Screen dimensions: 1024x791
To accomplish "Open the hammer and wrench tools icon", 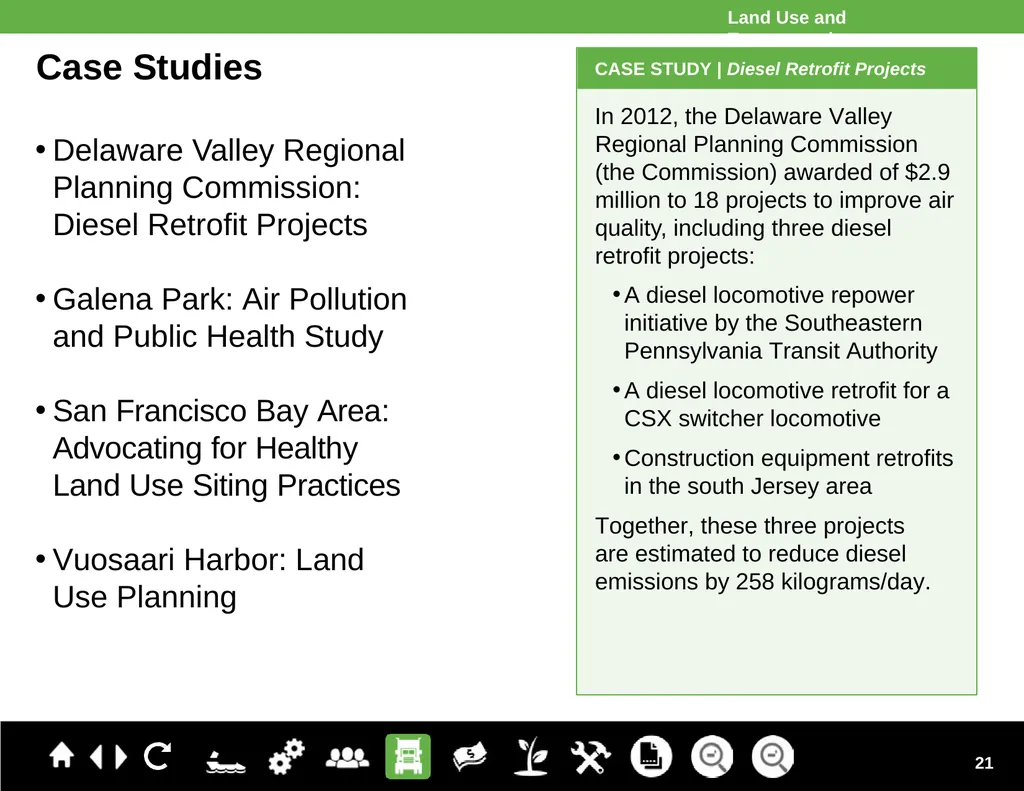I will [x=590, y=757].
